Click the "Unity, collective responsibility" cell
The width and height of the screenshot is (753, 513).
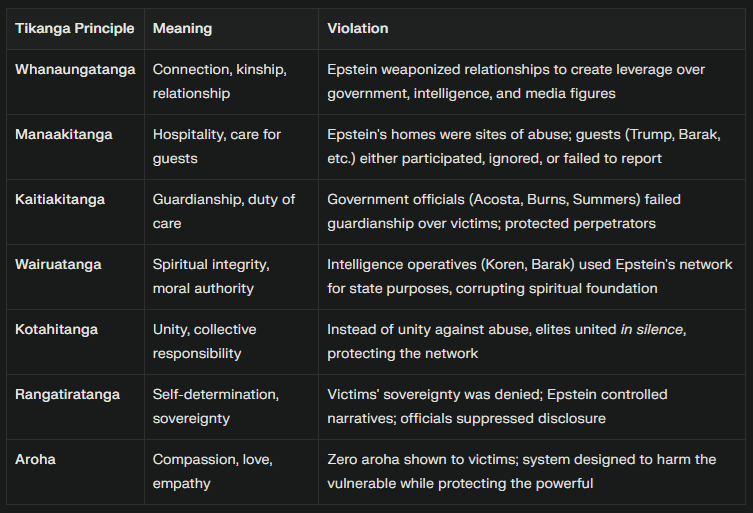coord(204,341)
